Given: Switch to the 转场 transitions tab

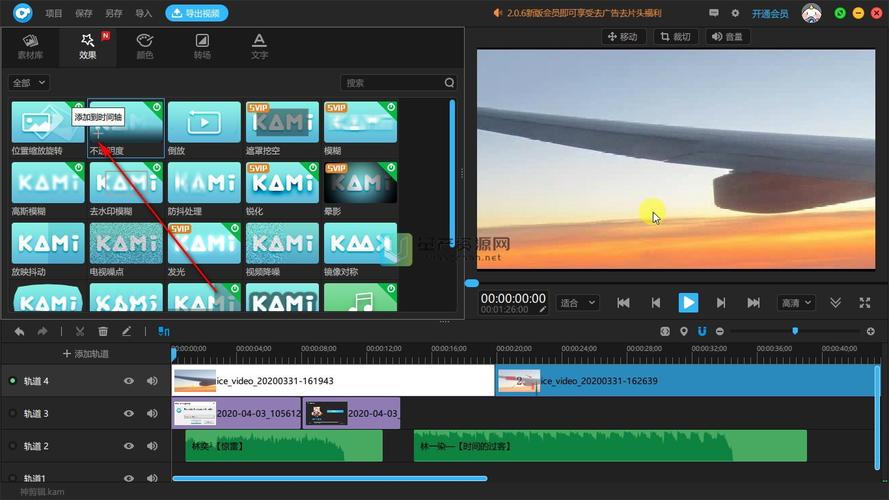Looking at the screenshot, I should pyautogui.click(x=202, y=46).
